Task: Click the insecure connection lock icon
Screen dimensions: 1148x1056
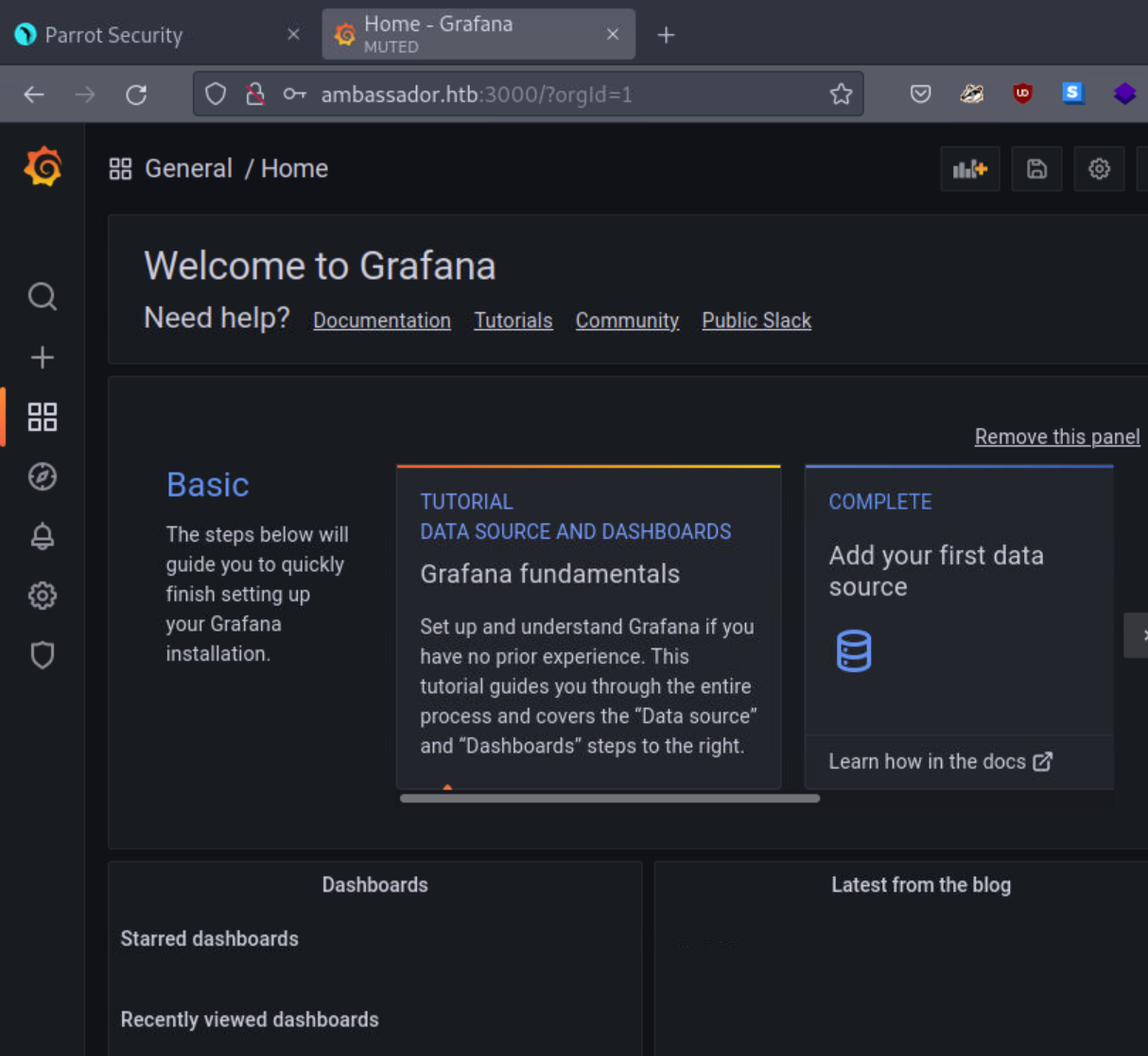Action: pos(254,95)
